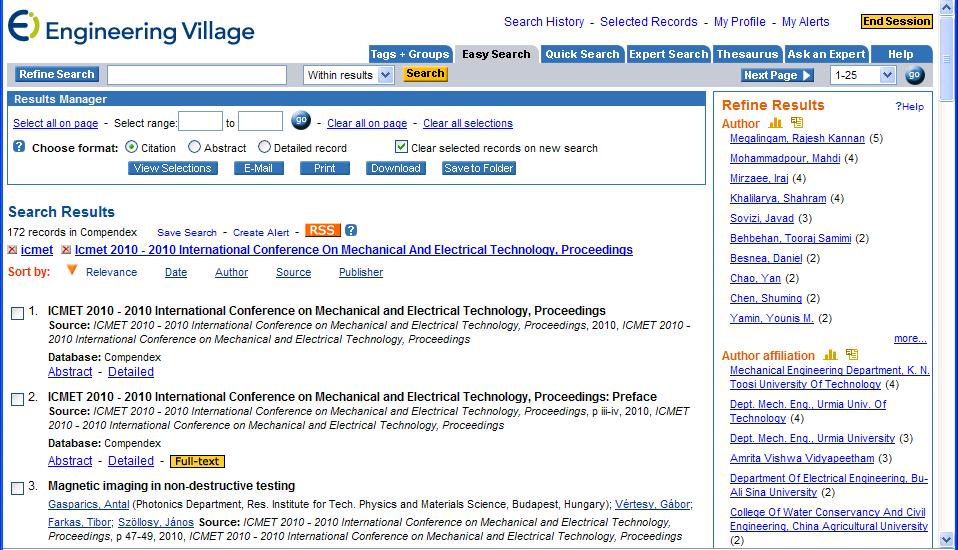Check the box for Magnetic imaging result
958x550 pixels.
[18, 488]
